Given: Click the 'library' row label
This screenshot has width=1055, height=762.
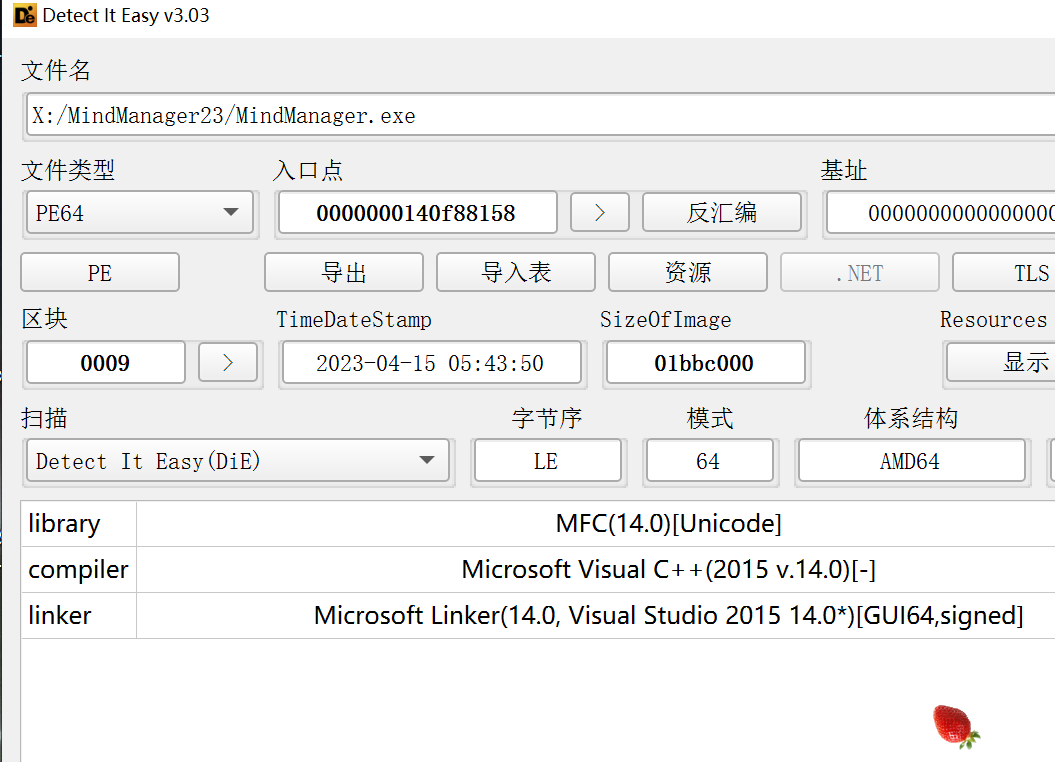Looking at the screenshot, I should pyautogui.click(x=65, y=523).
